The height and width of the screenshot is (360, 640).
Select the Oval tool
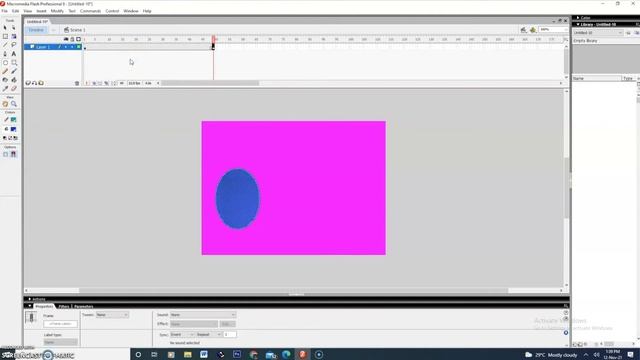point(5,63)
